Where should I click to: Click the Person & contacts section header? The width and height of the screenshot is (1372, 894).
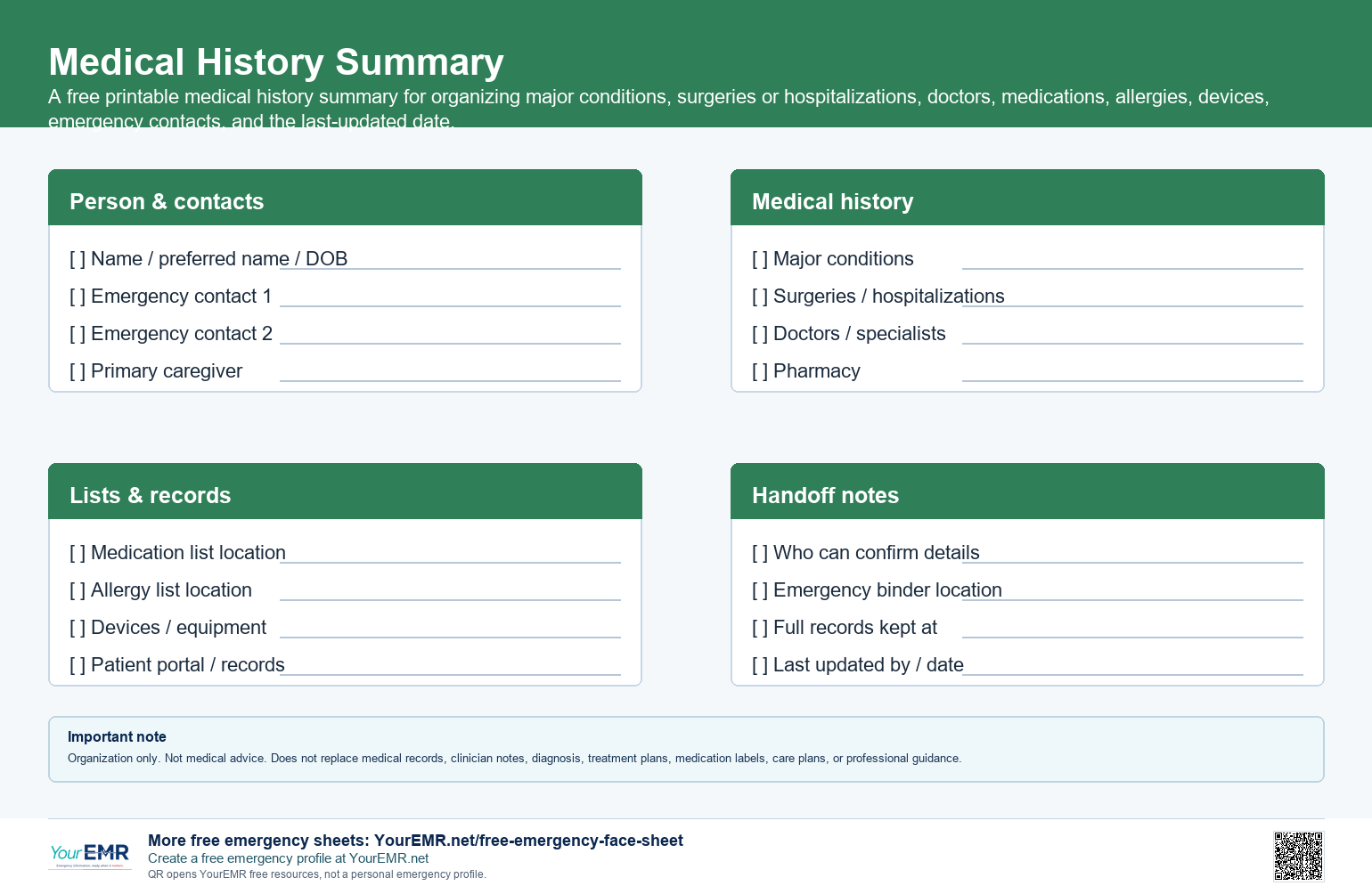click(x=345, y=198)
